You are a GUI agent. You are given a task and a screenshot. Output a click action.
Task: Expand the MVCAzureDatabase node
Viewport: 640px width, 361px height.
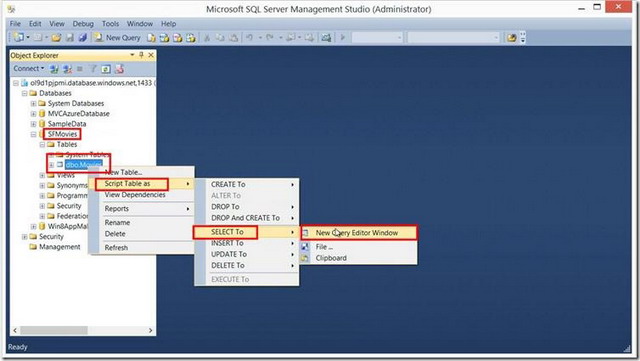[33, 114]
